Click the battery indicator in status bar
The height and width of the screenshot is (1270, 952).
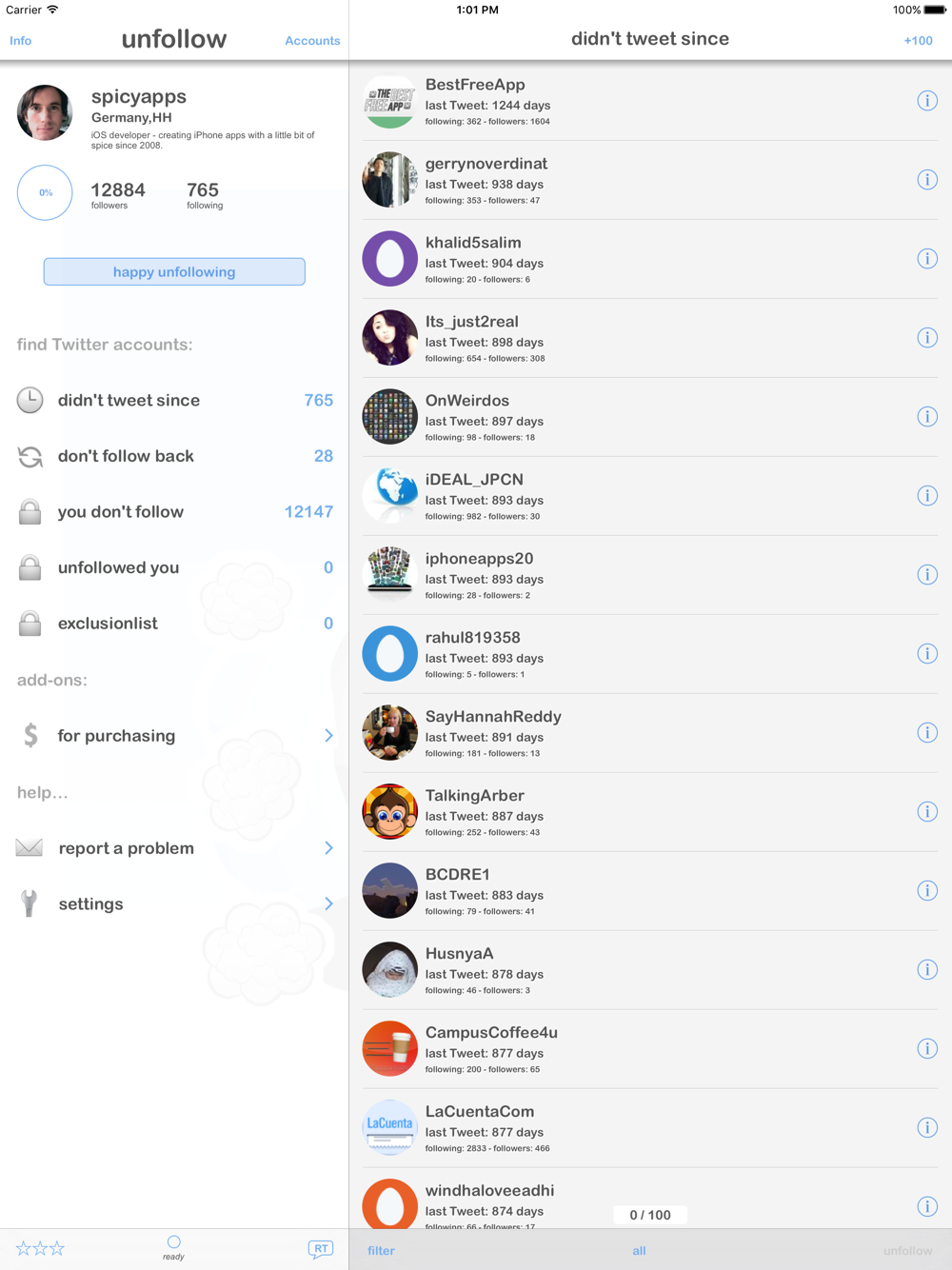(x=934, y=10)
